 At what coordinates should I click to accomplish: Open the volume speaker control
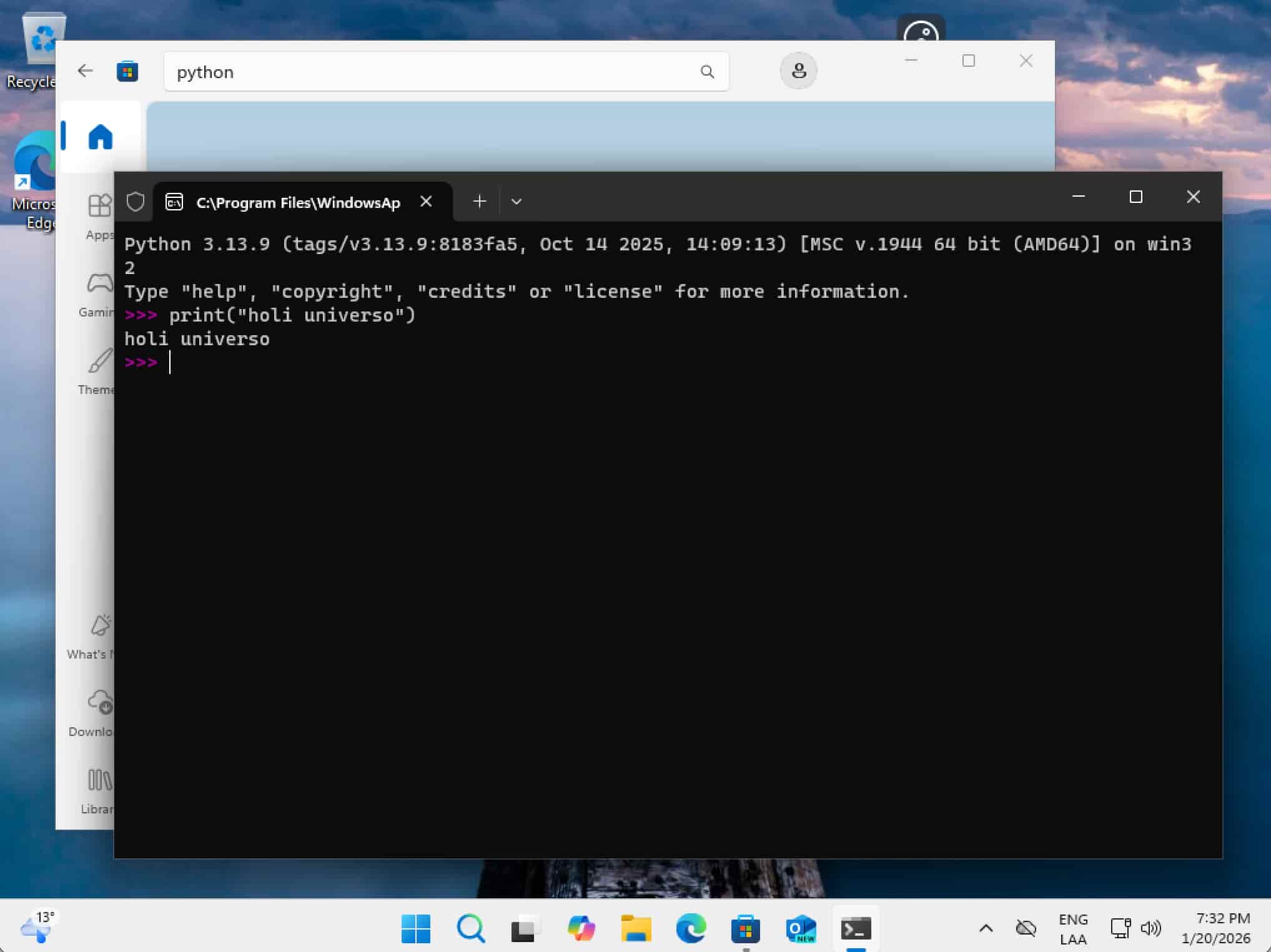1150,928
